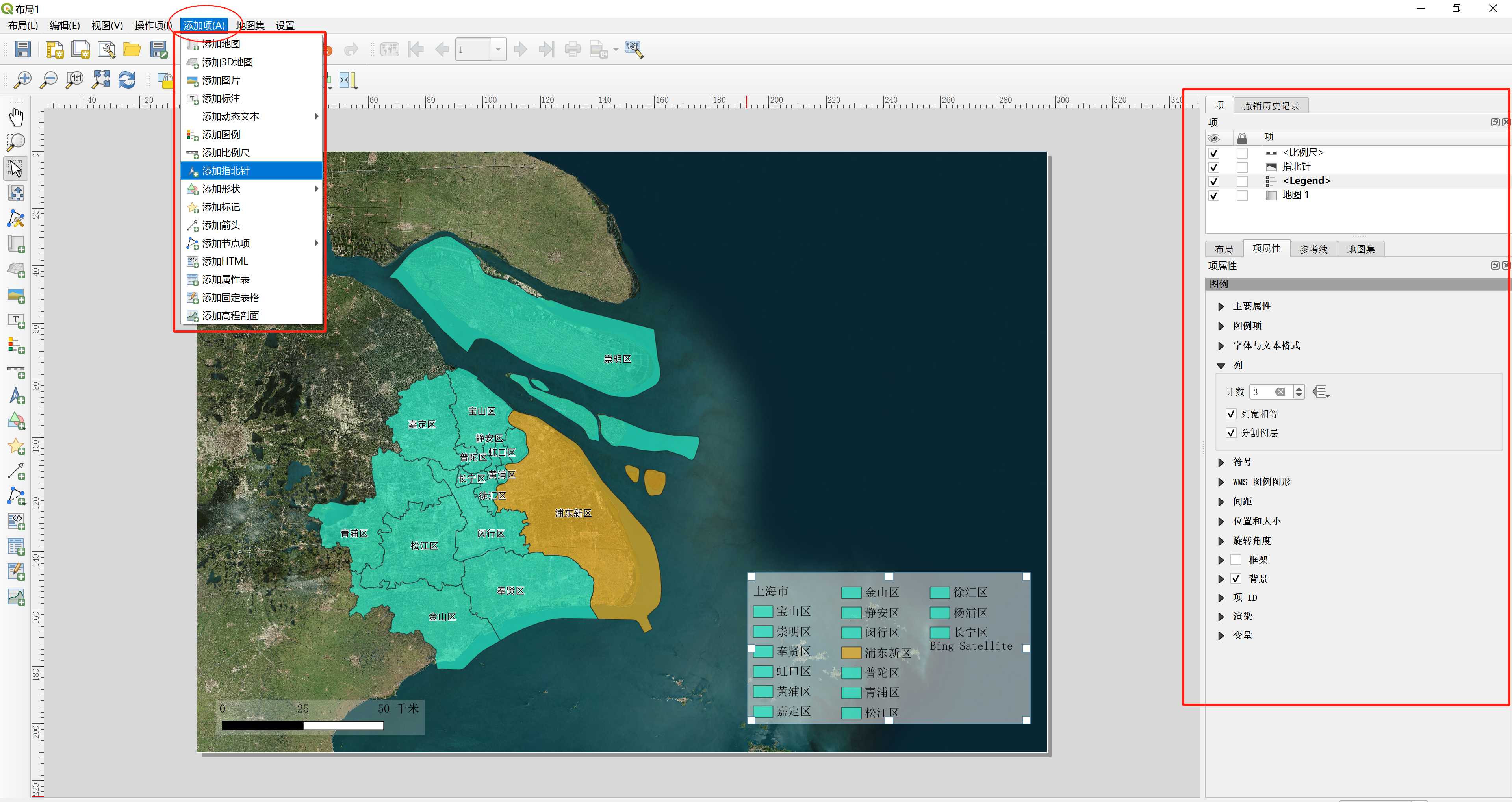1512x802 pixels.
Task: Click the Print layout icon
Action: coord(572,49)
